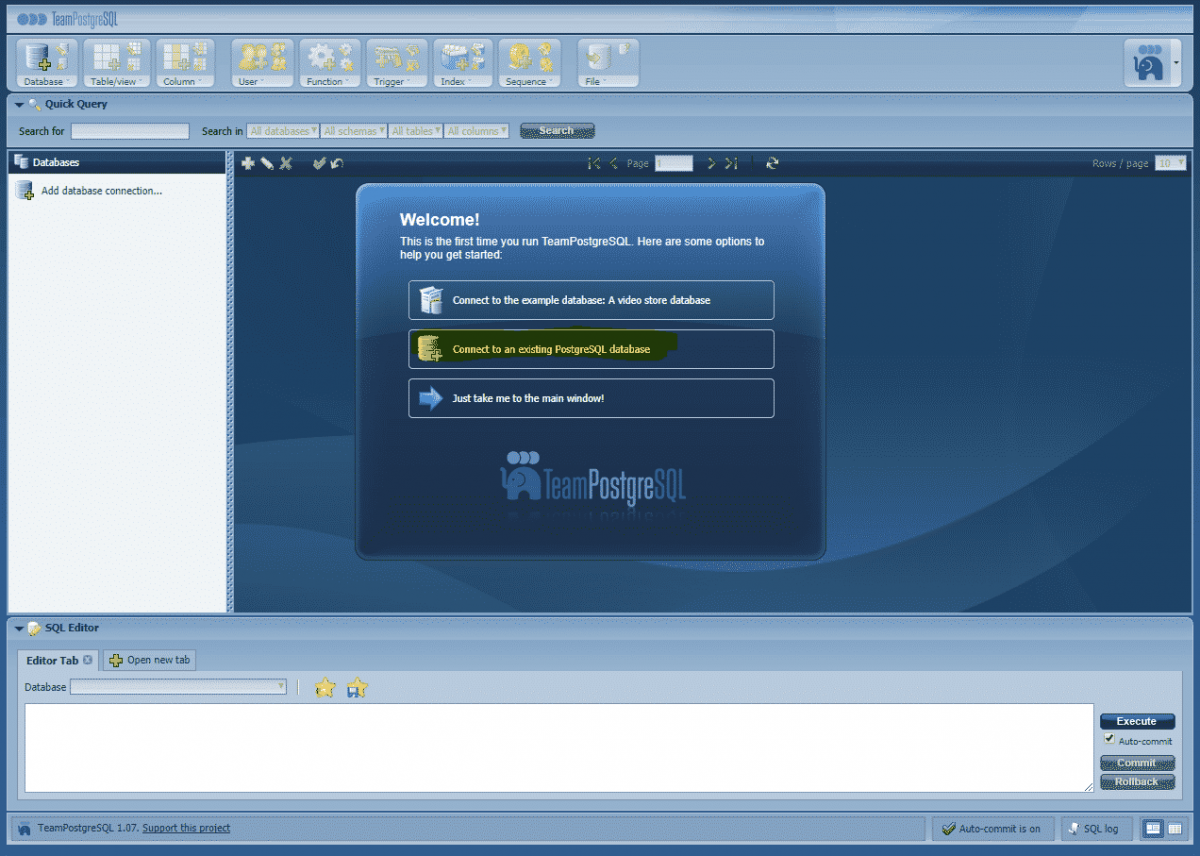
Task: Collapse the SQL Editor panel
Action: [x=19, y=628]
